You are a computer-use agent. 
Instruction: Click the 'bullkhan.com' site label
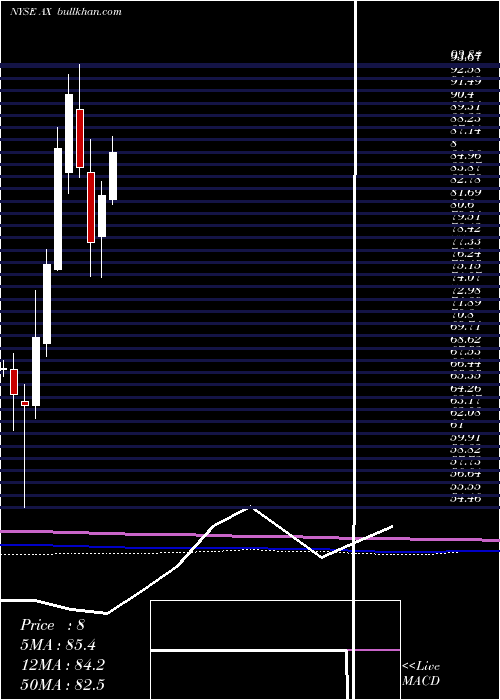pyautogui.click(x=89, y=12)
